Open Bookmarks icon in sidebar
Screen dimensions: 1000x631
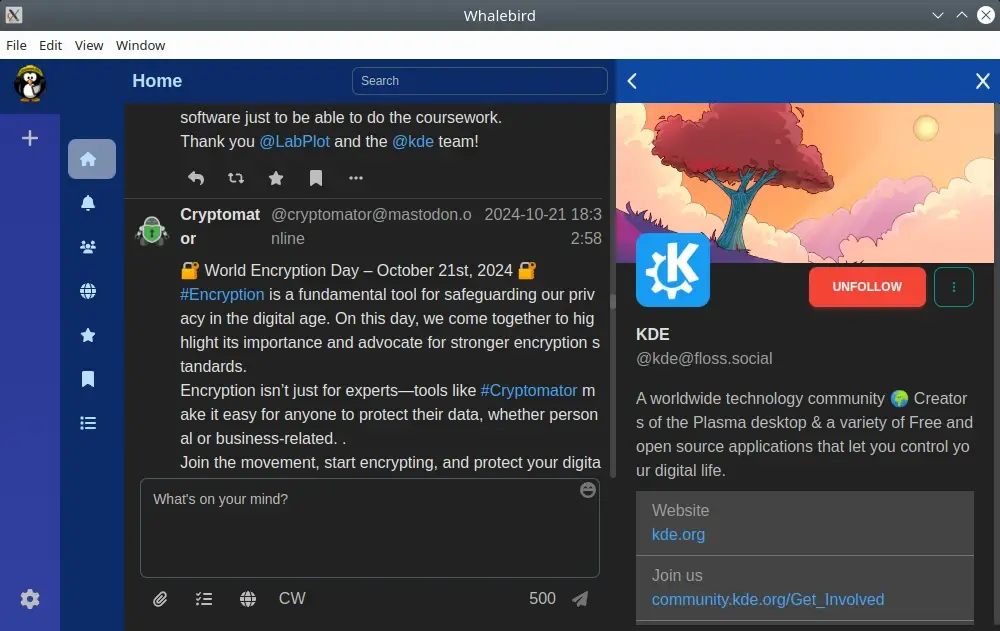88,379
